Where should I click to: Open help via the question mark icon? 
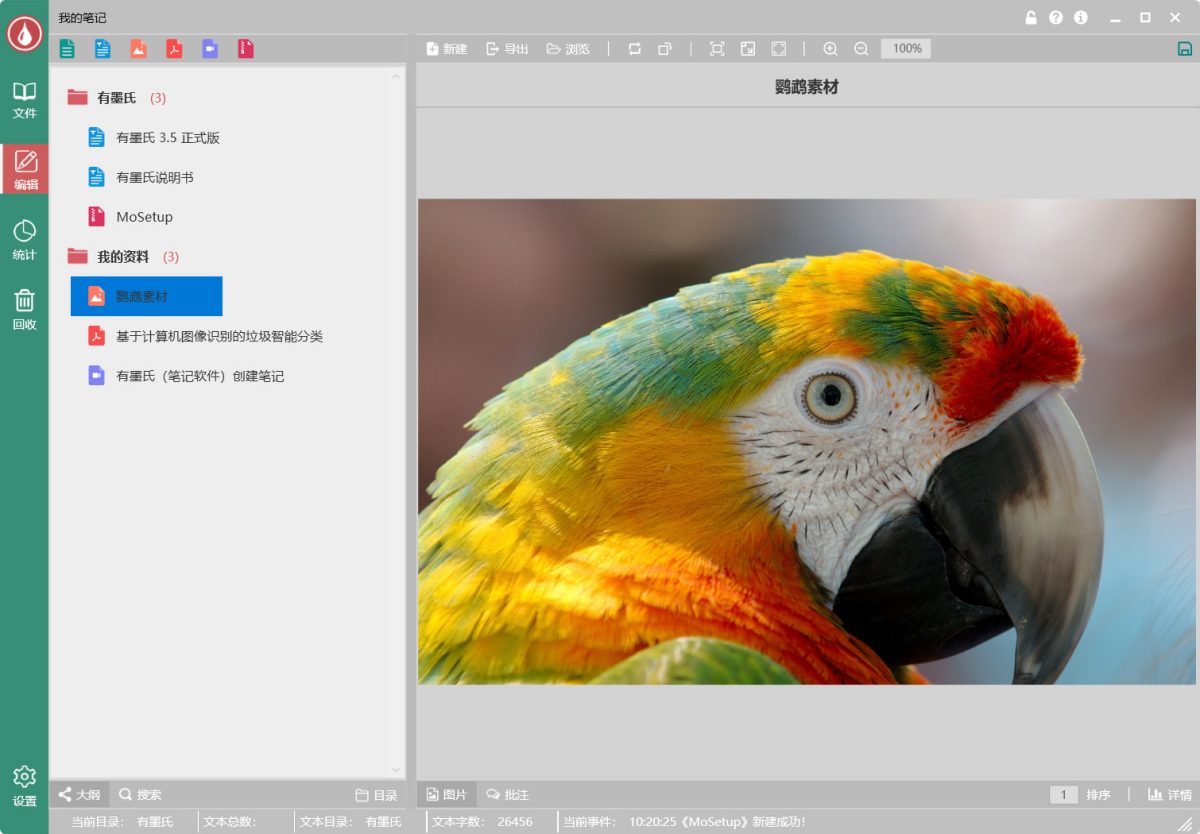1056,17
